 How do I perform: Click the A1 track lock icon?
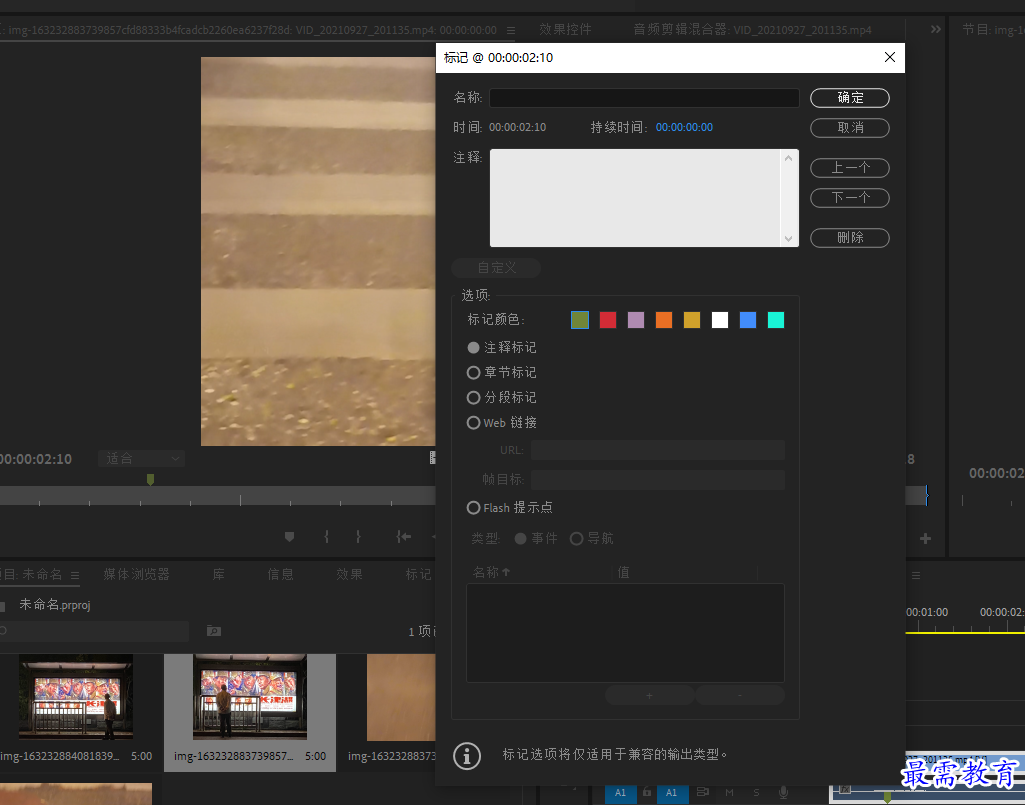click(x=647, y=792)
